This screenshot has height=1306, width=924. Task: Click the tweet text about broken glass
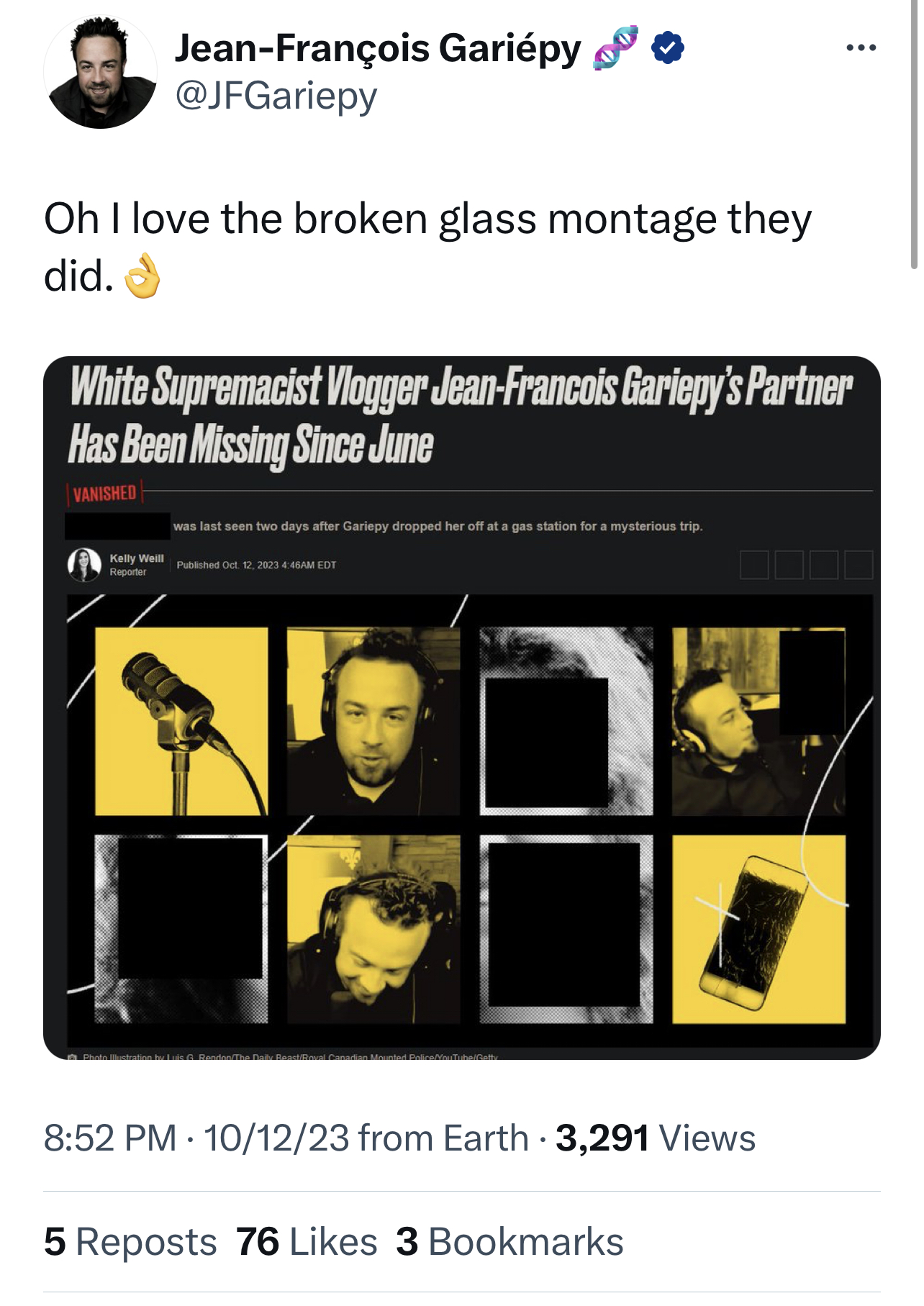(x=427, y=247)
